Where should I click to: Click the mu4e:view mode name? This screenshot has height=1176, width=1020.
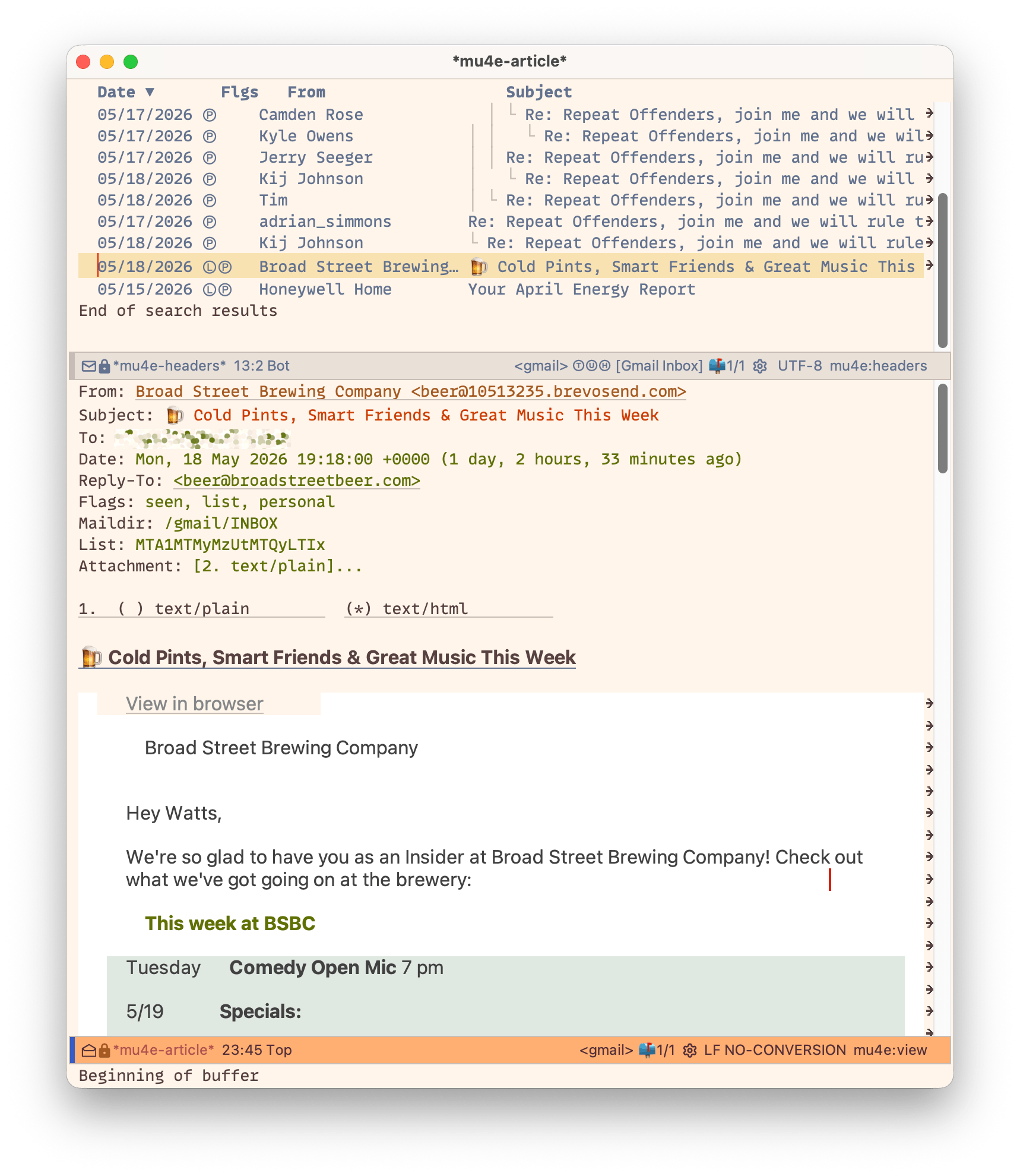click(890, 1050)
